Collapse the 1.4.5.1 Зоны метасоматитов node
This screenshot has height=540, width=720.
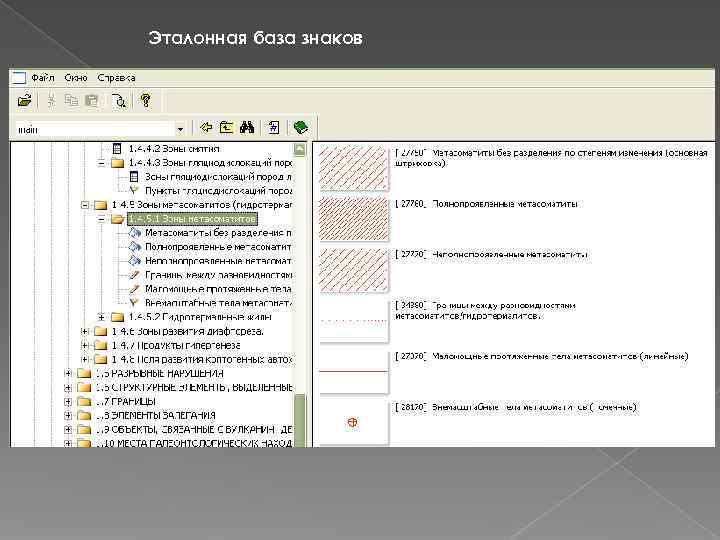coord(101,219)
